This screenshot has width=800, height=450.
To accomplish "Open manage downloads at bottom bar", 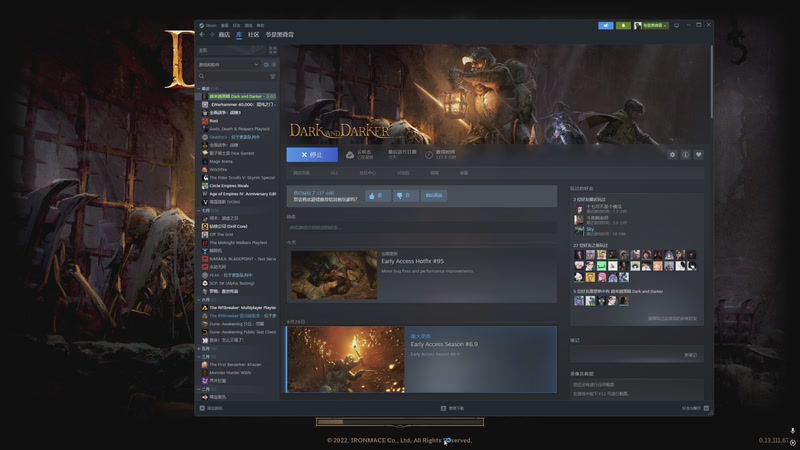I will click(453, 408).
